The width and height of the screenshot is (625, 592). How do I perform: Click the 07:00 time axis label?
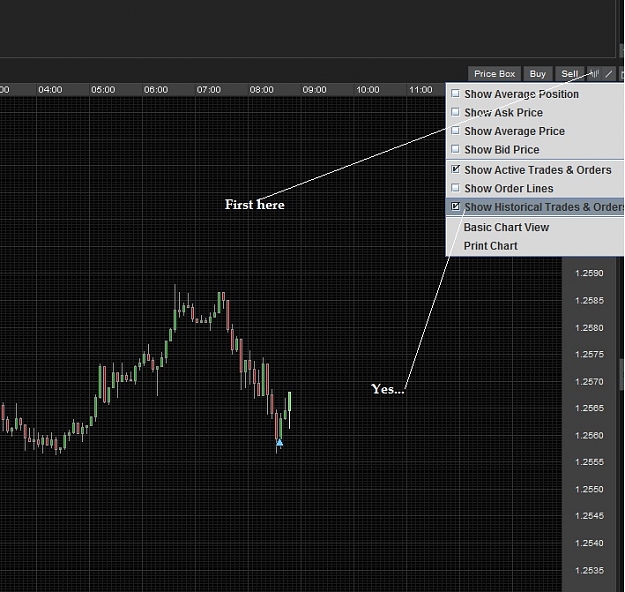tap(208, 90)
